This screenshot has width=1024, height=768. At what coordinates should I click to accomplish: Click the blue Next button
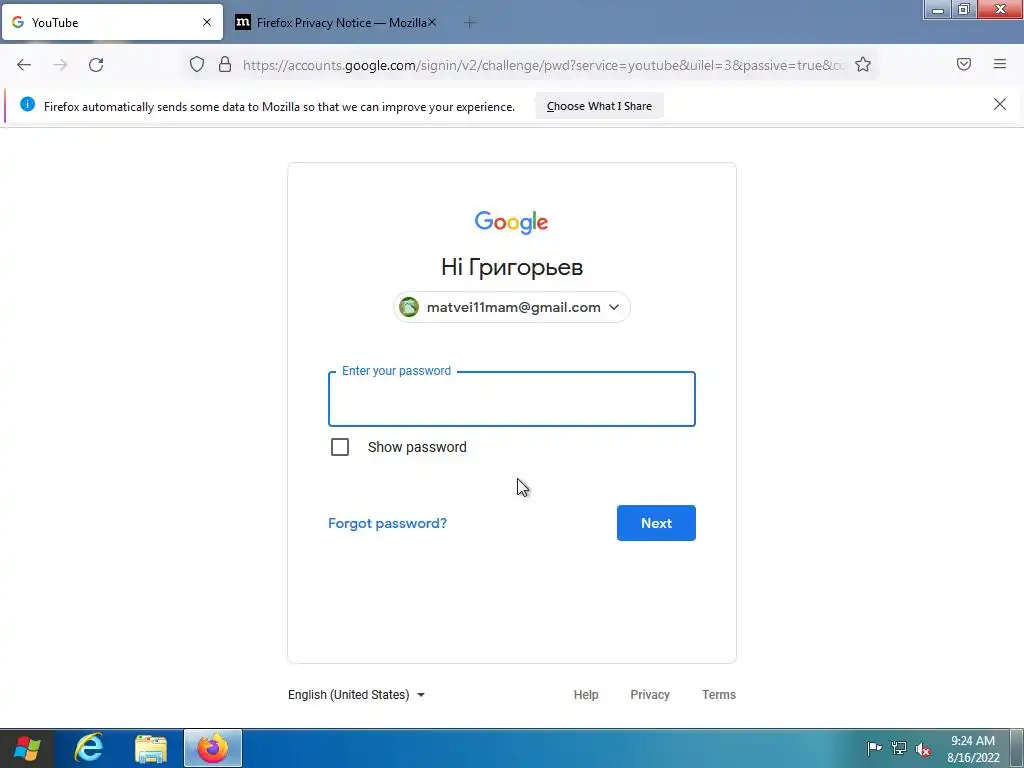click(656, 523)
